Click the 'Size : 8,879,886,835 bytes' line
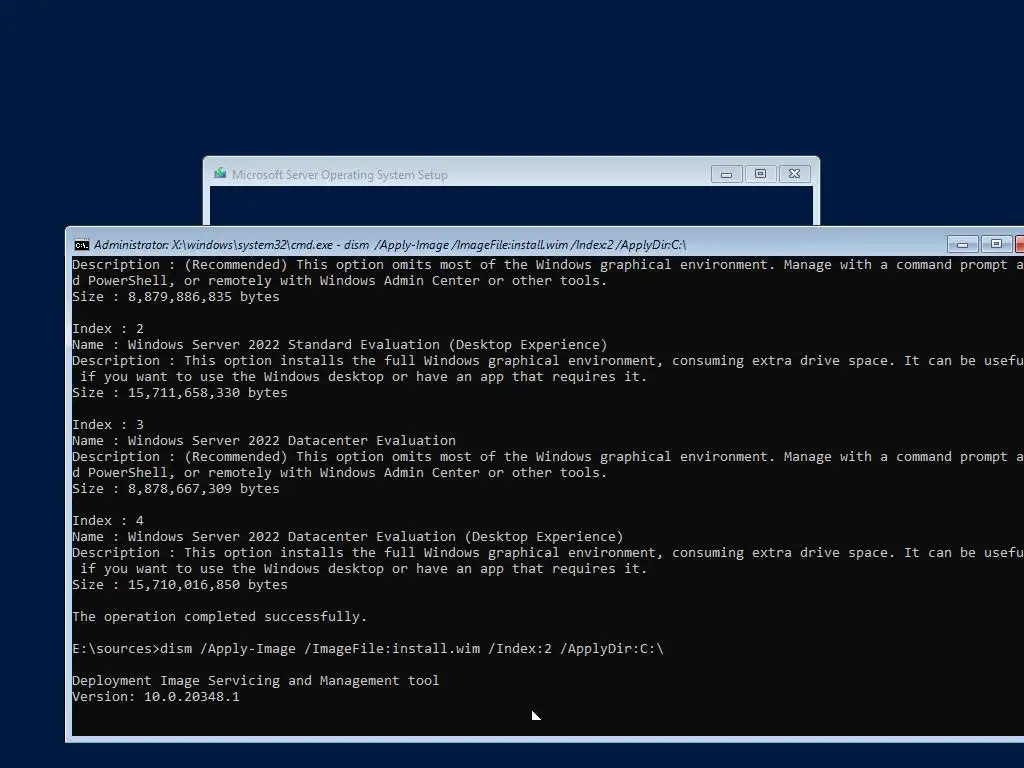The height and width of the screenshot is (768, 1024). click(x=176, y=296)
